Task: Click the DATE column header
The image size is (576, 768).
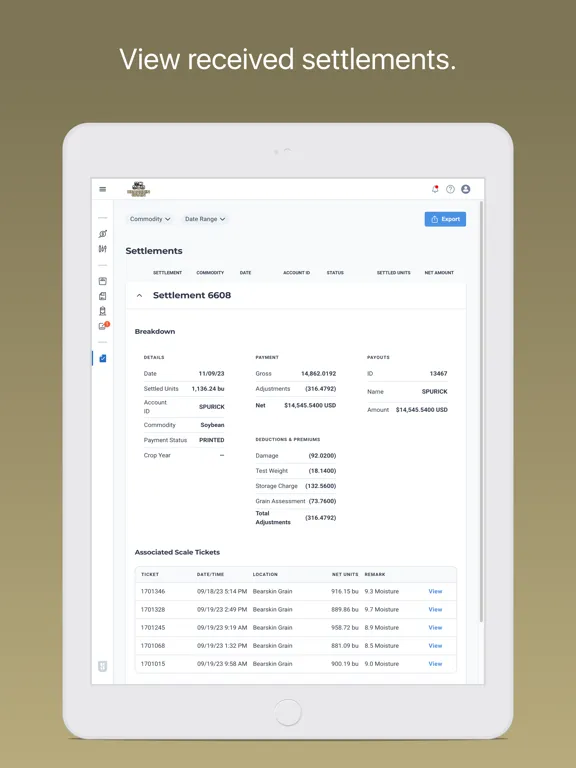Action: click(x=245, y=272)
